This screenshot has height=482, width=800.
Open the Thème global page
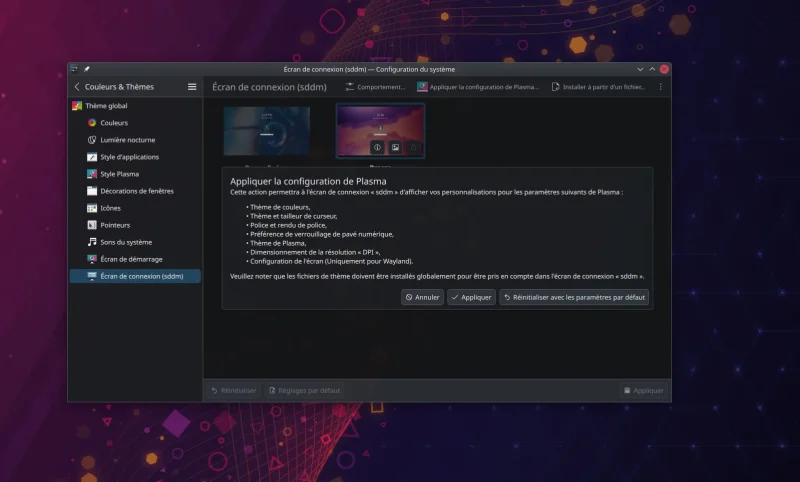pos(135,106)
